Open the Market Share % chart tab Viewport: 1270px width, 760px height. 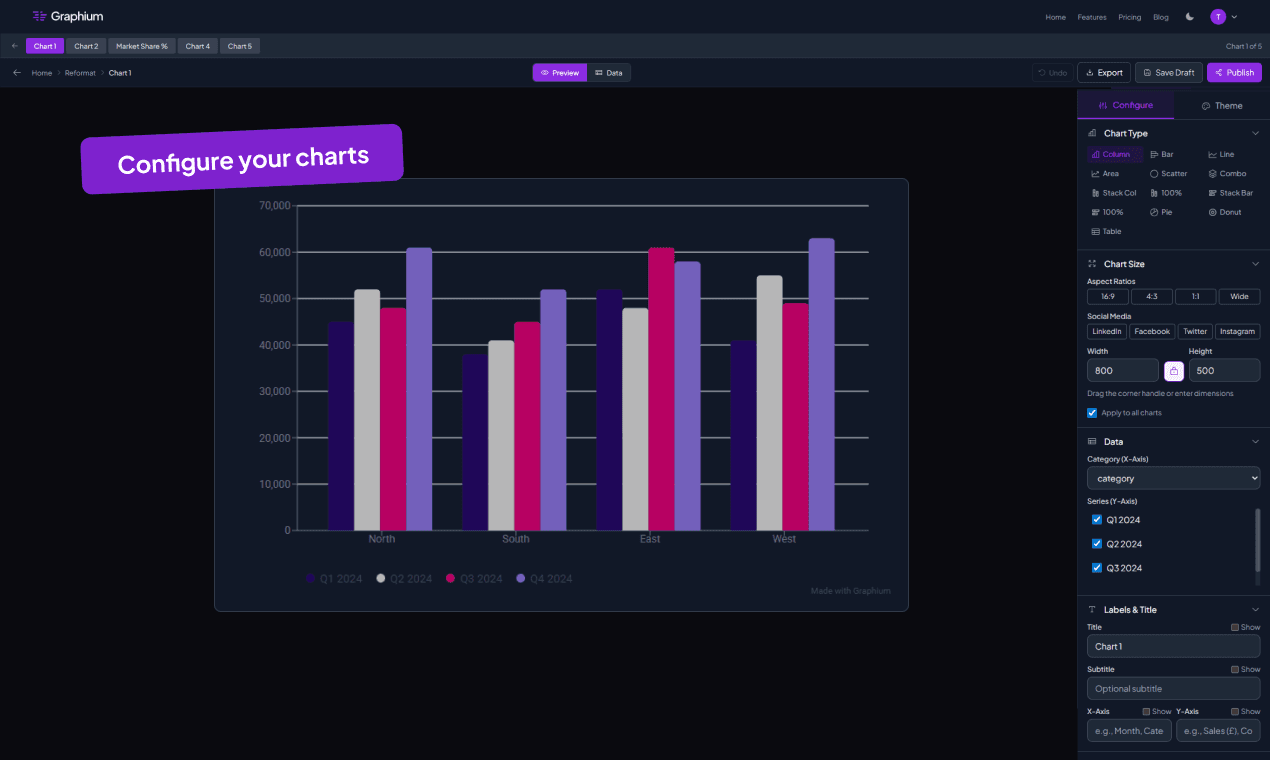141,45
